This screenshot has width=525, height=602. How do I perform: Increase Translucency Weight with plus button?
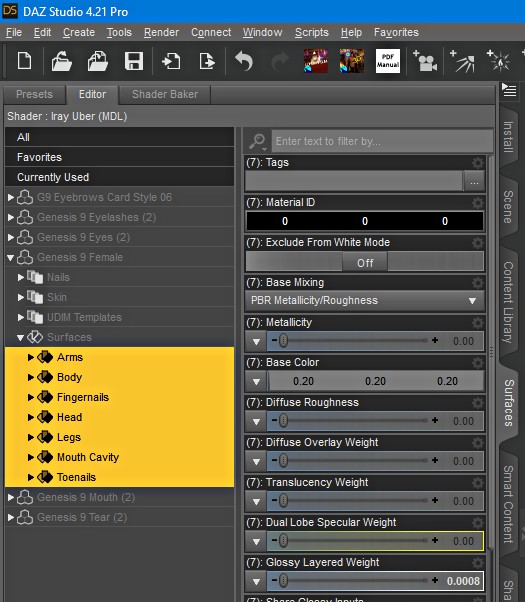click(x=435, y=500)
